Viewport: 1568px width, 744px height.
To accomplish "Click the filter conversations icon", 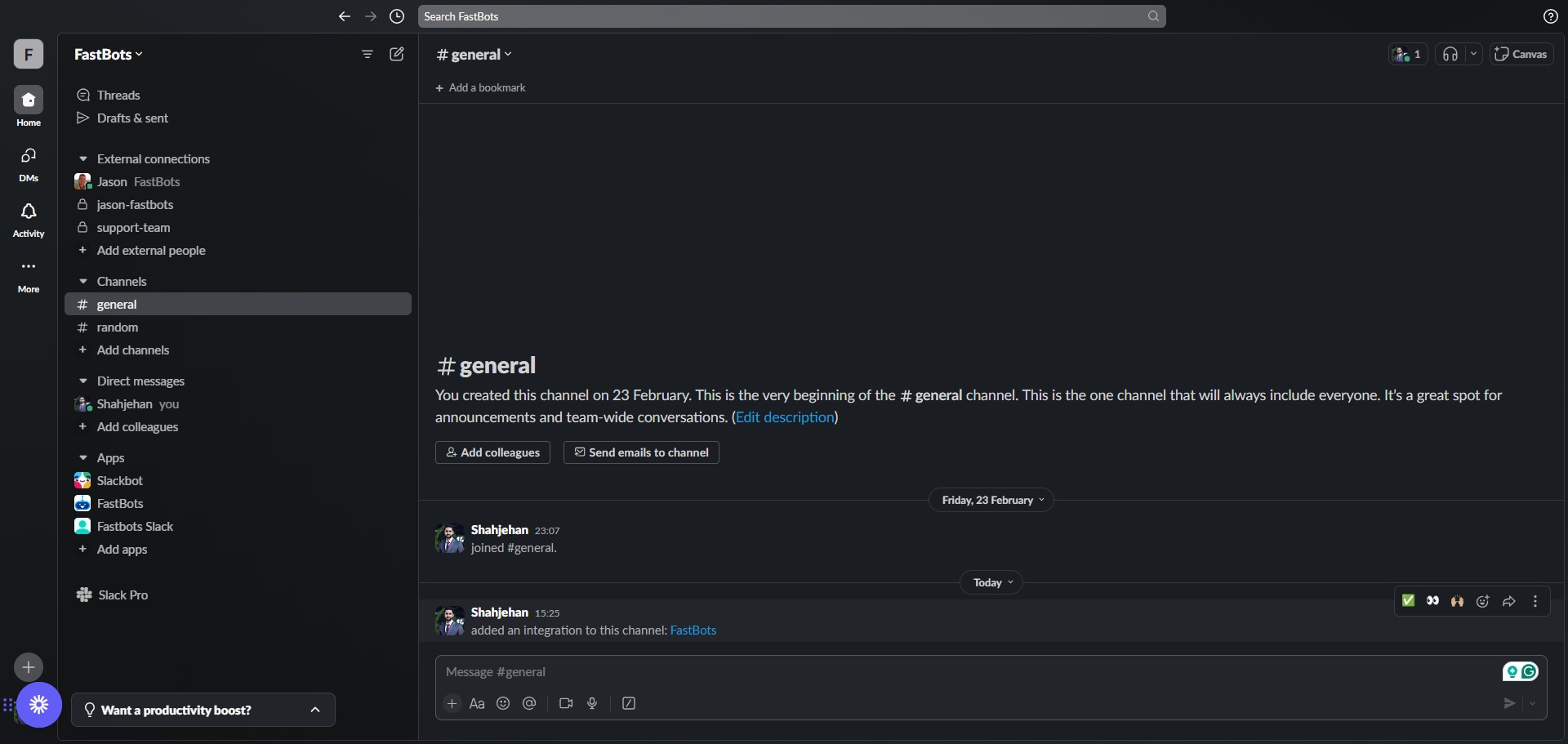I will click(x=367, y=54).
